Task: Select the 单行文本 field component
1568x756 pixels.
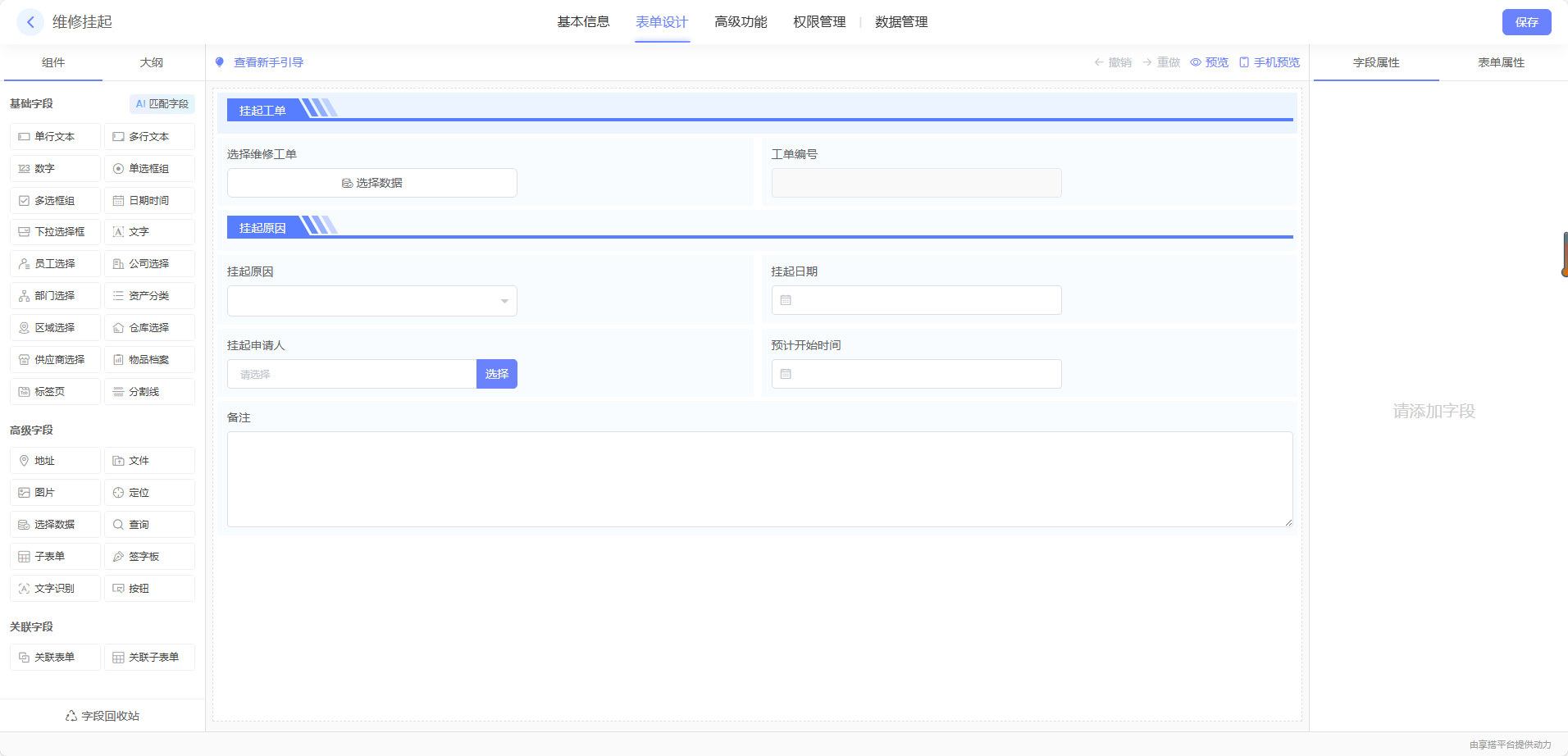Action: (55, 137)
